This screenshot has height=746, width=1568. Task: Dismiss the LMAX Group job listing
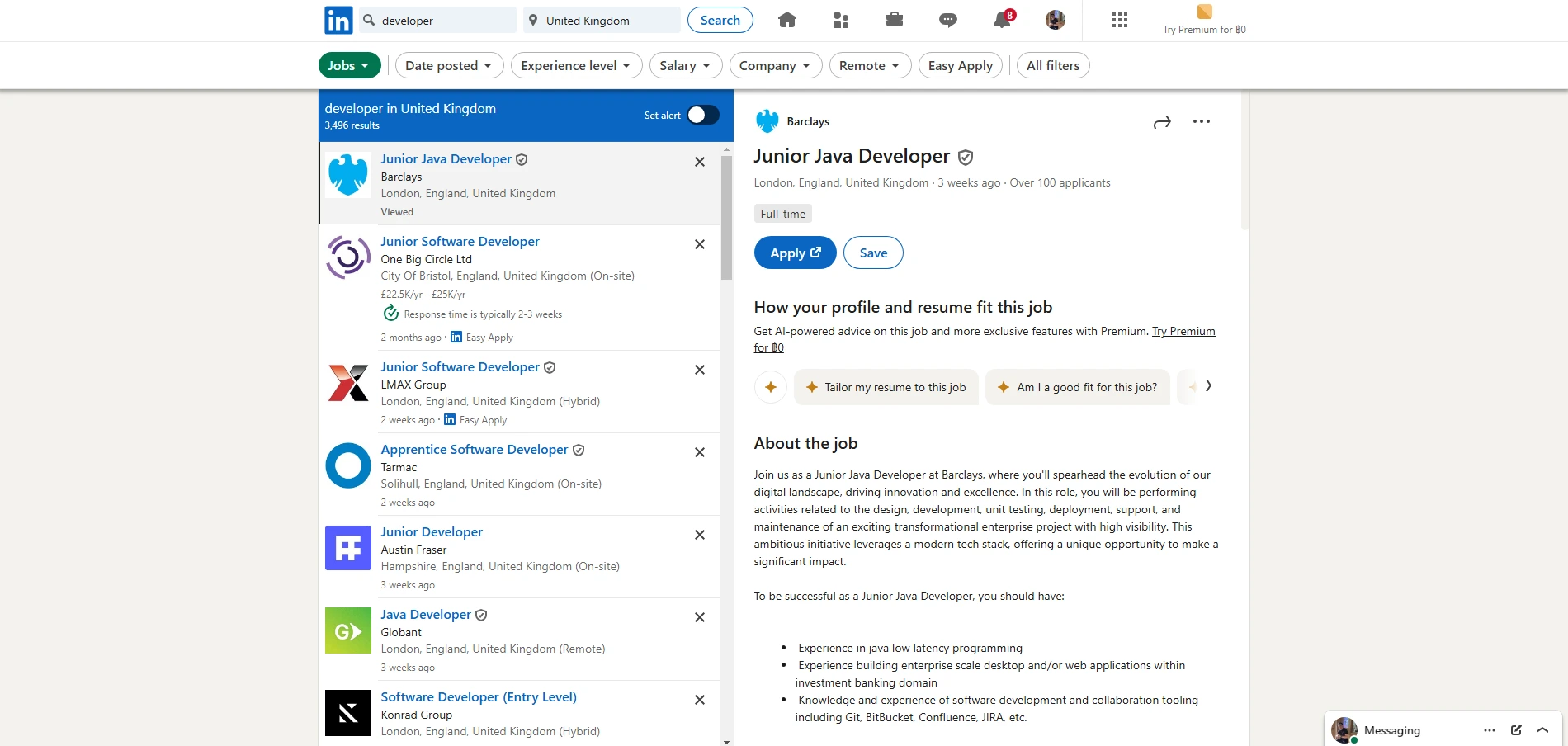click(x=700, y=370)
